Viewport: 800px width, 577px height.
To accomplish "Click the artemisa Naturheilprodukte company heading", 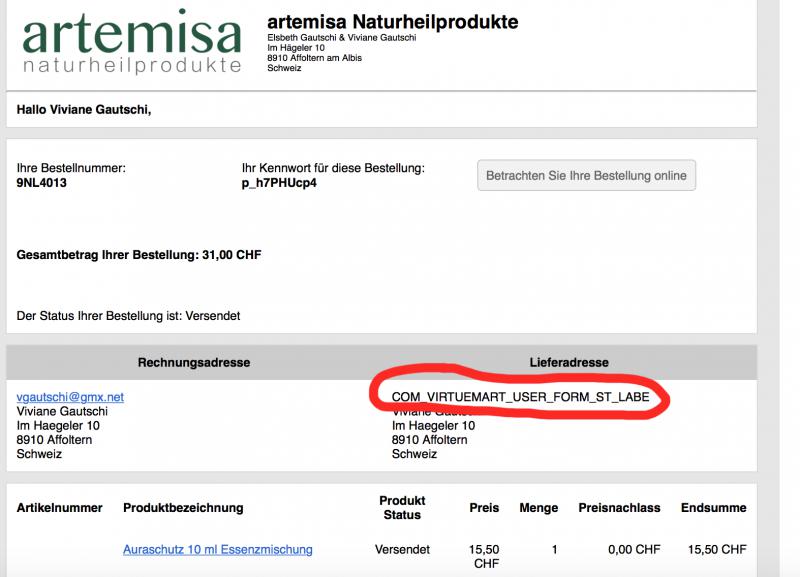I will [x=393, y=22].
